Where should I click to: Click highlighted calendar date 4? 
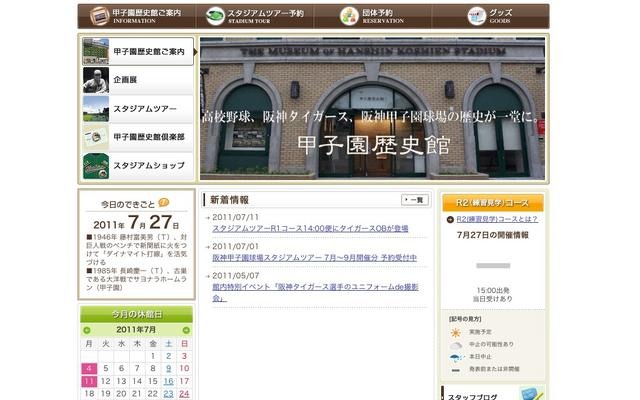click(x=89, y=369)
